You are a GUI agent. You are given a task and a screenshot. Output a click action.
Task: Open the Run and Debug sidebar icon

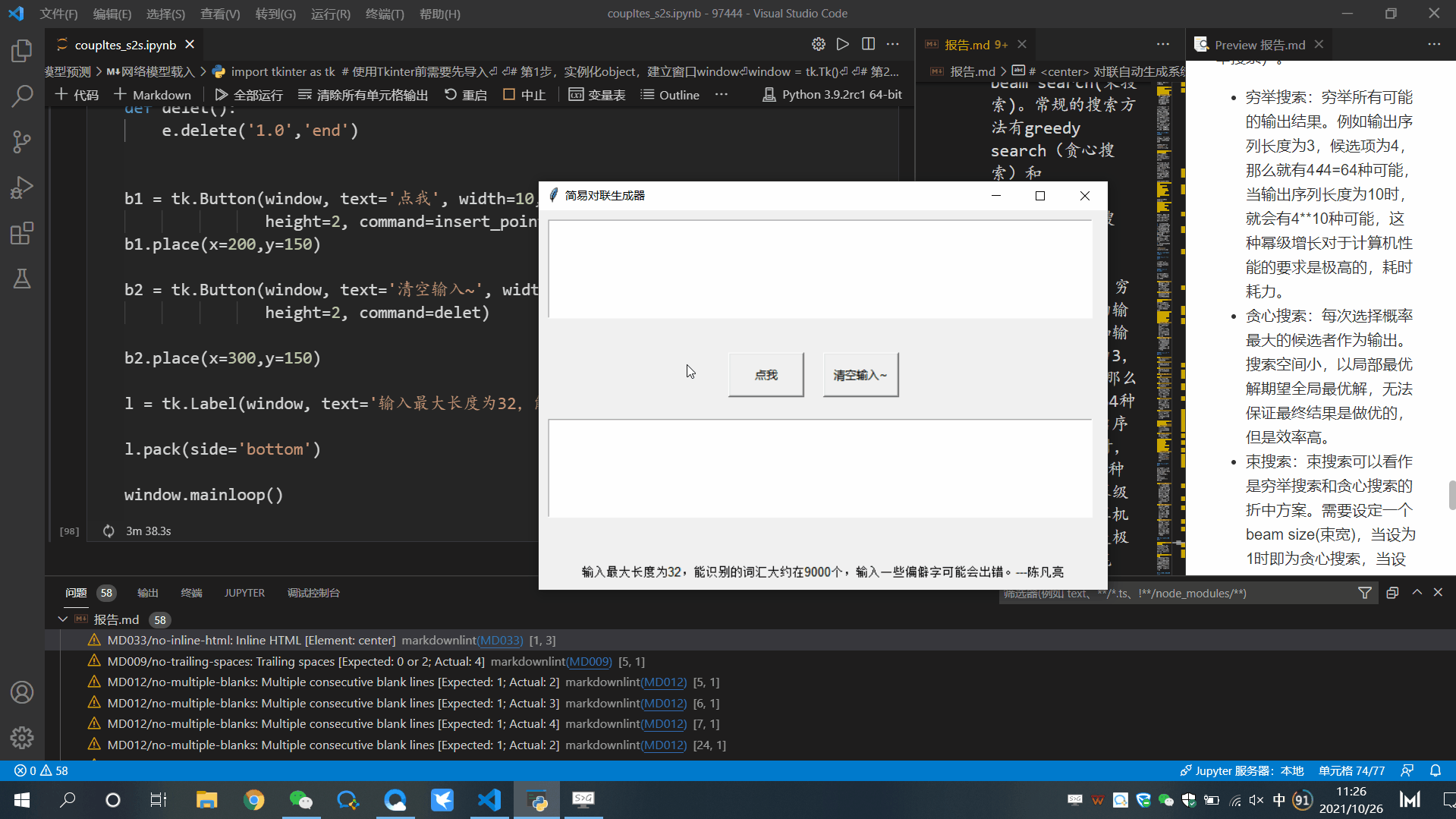(x=22, y=187)
